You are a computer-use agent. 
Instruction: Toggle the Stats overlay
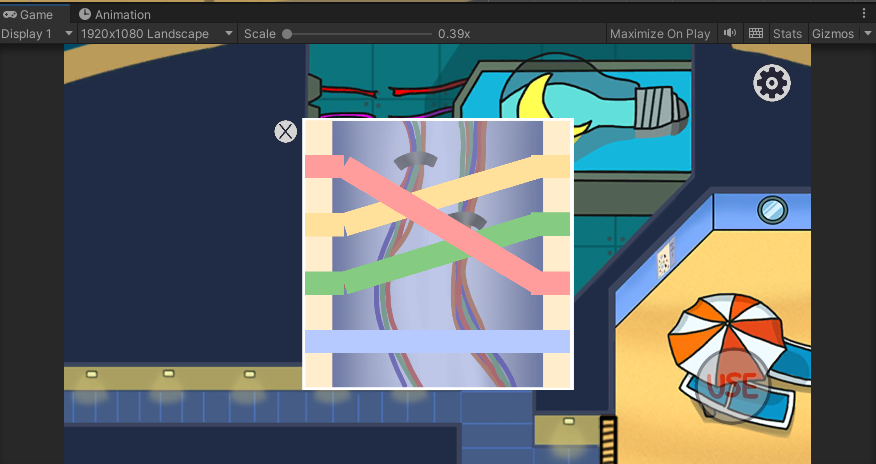787,34
